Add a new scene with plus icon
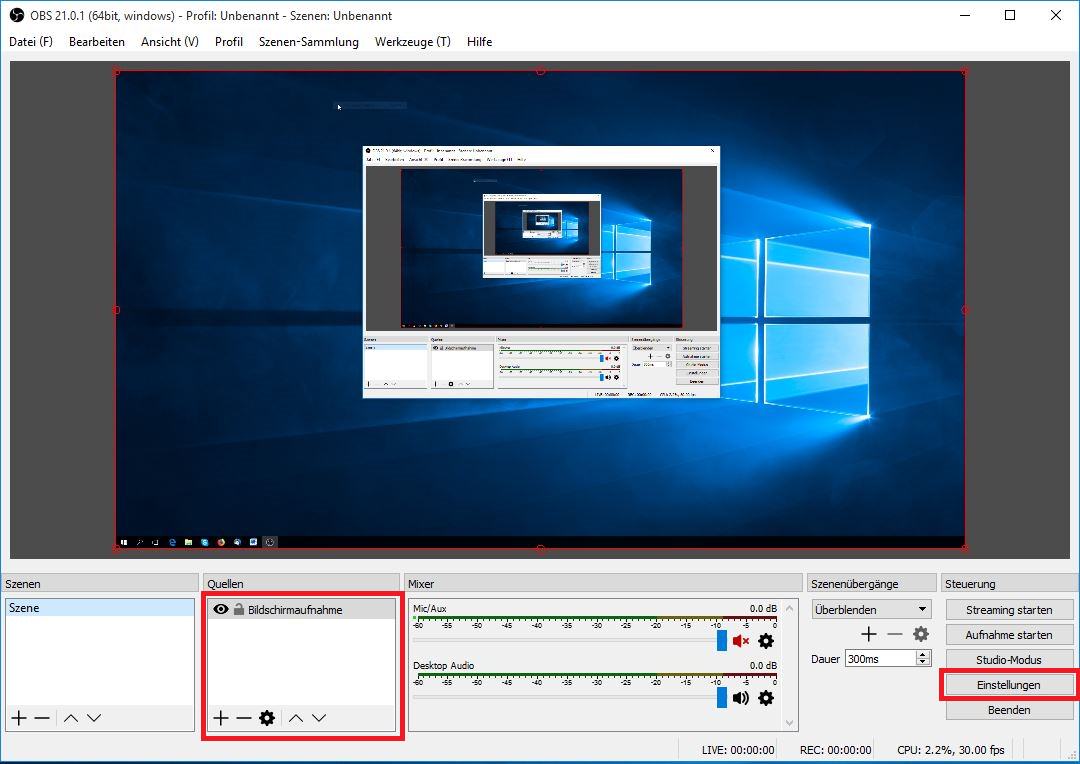Screen dimensions: 1080x764 (19, 718)
